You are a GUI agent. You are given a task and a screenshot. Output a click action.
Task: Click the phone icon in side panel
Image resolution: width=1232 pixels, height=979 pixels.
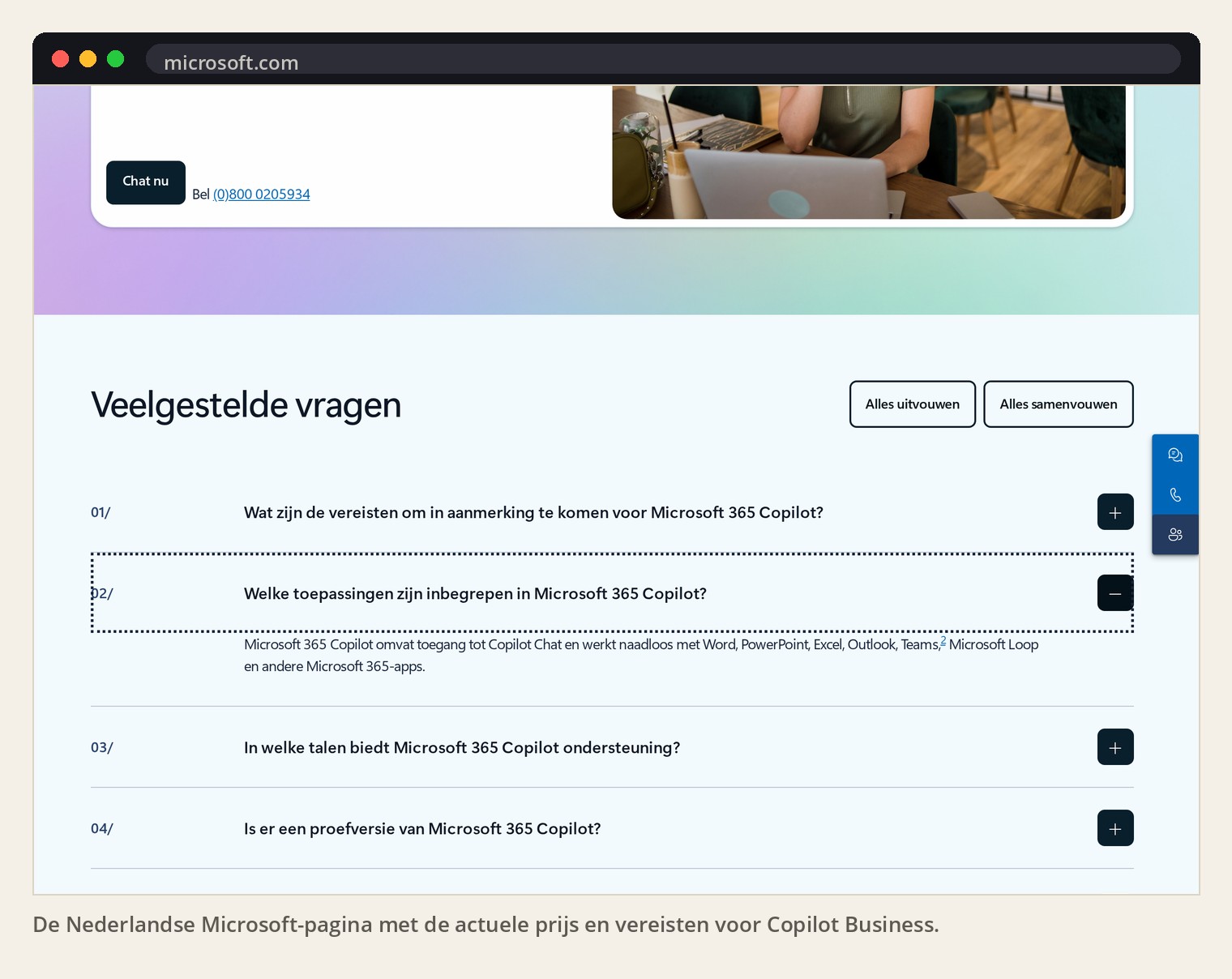[x=1175, y=494]
